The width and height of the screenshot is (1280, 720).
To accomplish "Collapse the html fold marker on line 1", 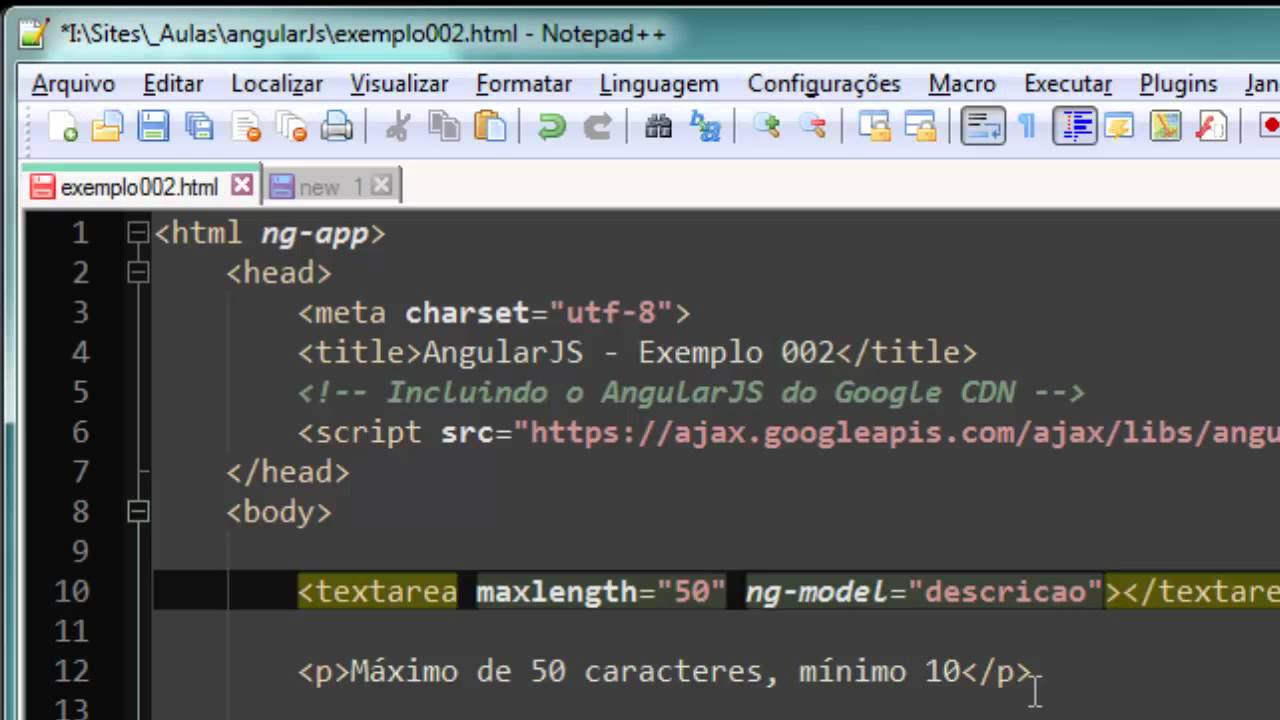I will tap(137, 234).
